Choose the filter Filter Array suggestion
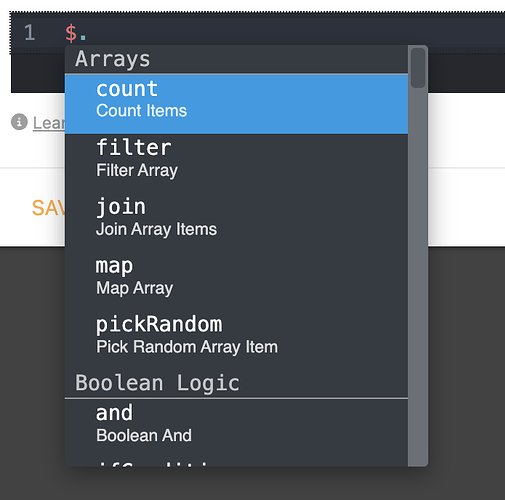The image size is (505, 500). click(x=236, y=163)
